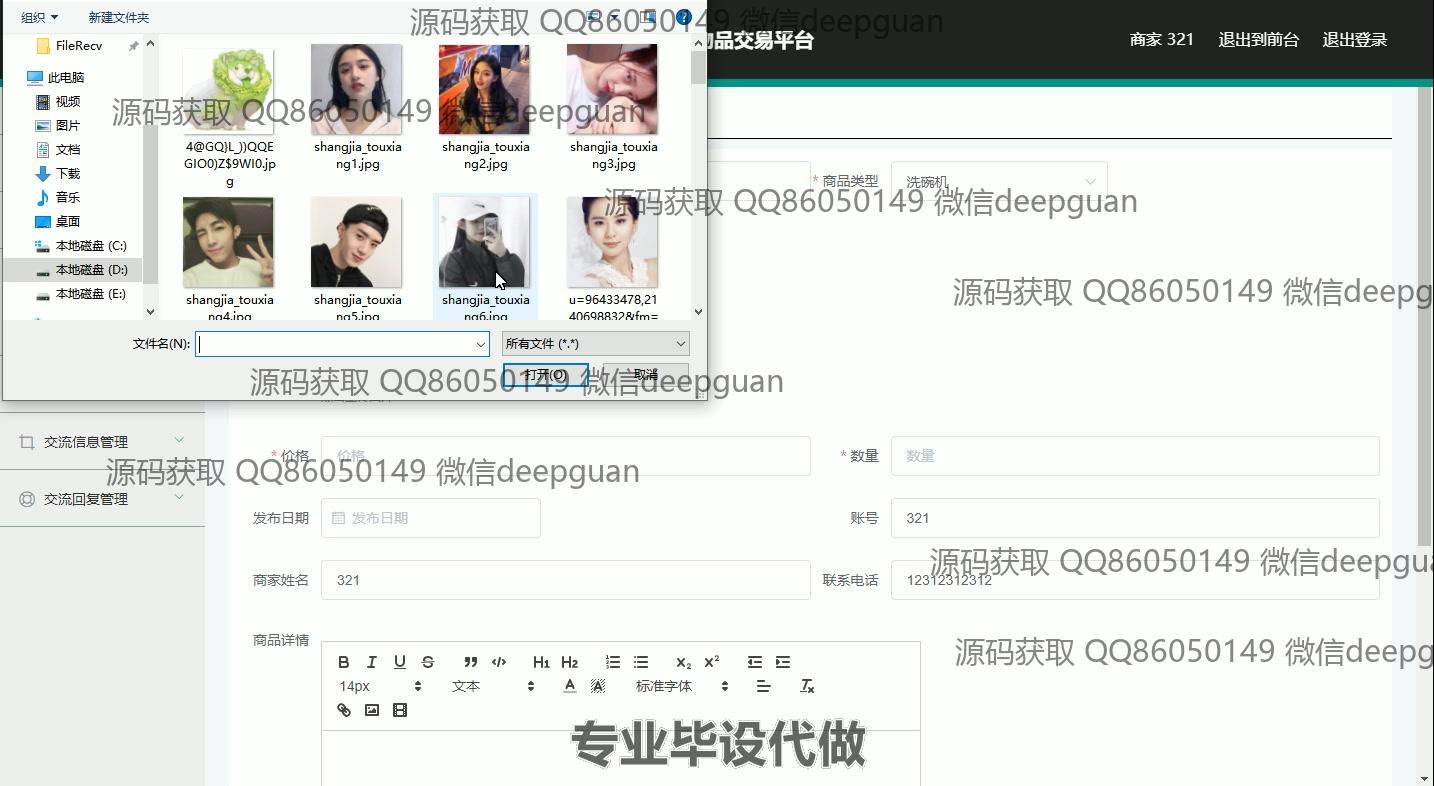The width and height of the screenshot is (1434, 786).
Task: Click the 退出登录 link
Action: [x=1354, y=40]
